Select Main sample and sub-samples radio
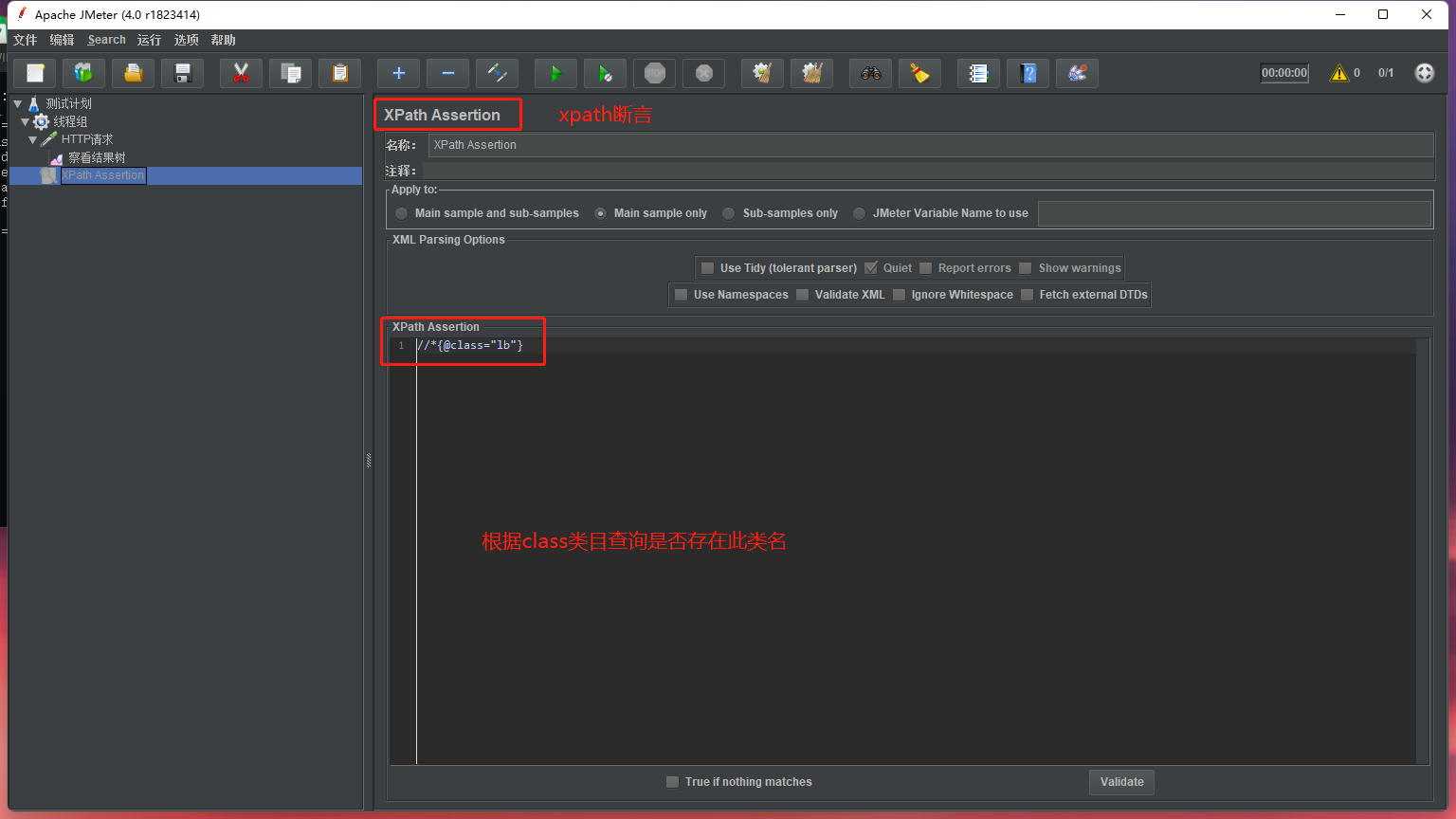Image resolution: width=1456 pixels, height=819 pixels. click(x=402, y=213)
